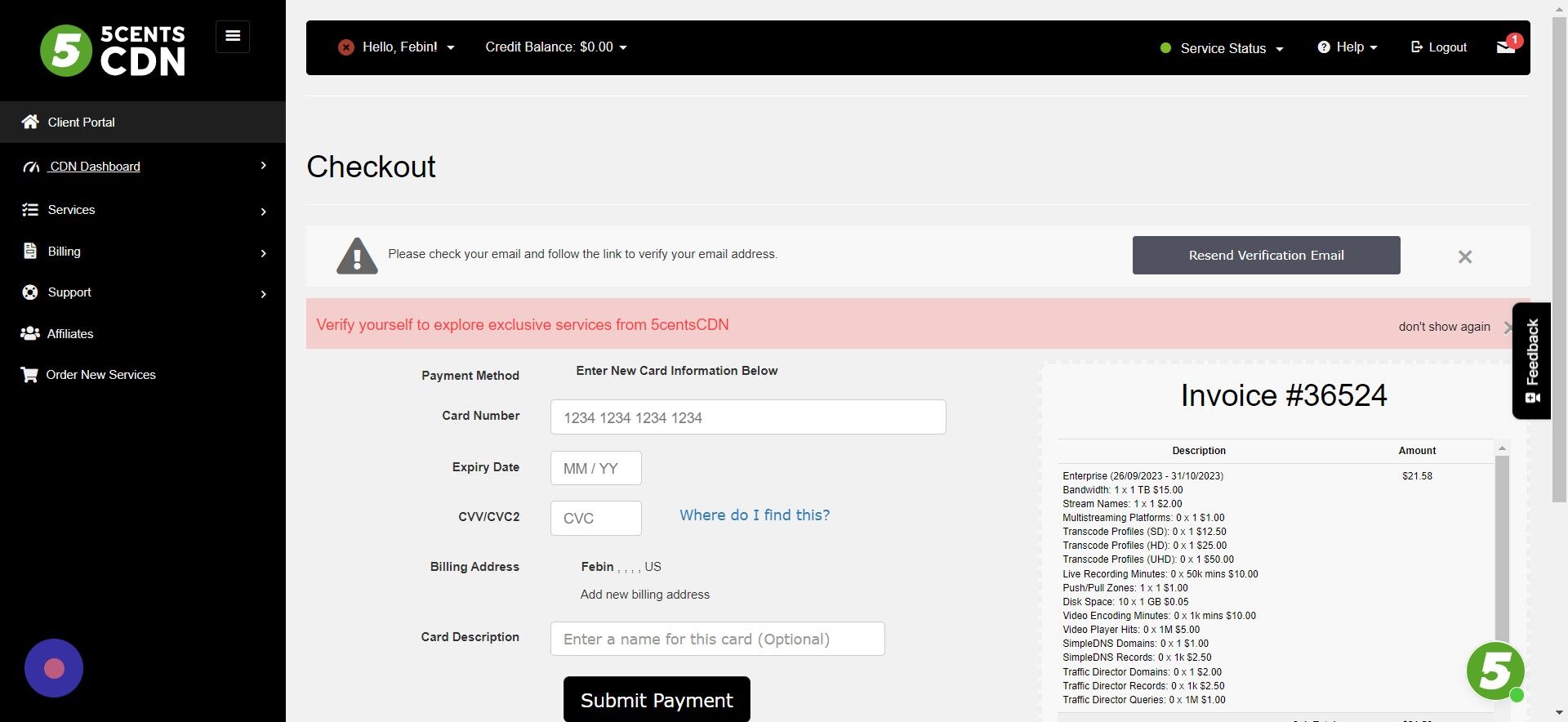
Task: Click Where do I find this? link
Action: point(755,515)
